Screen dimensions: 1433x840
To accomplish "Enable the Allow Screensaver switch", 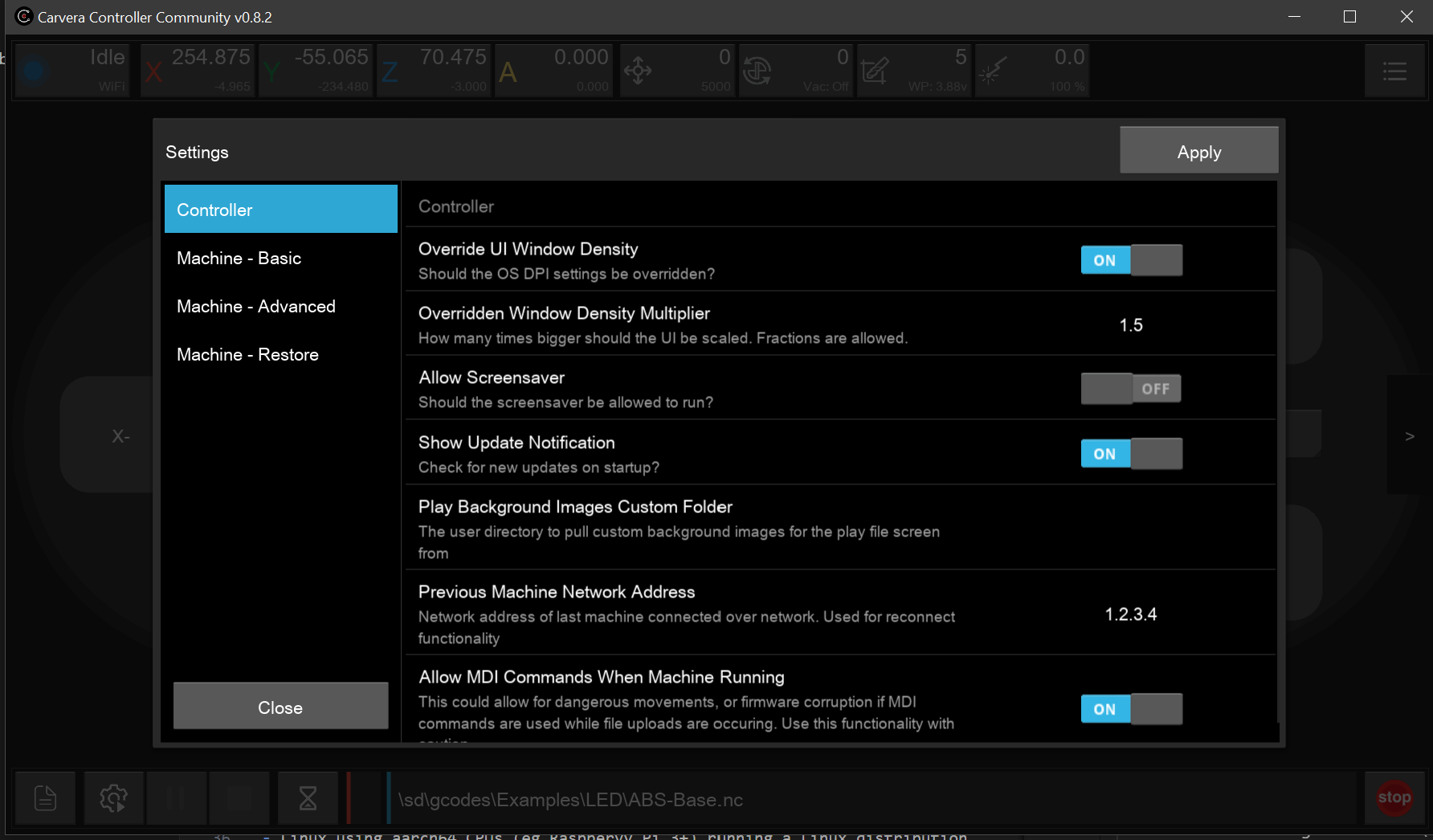I will pyautogui.click(x=1131, y=389).
